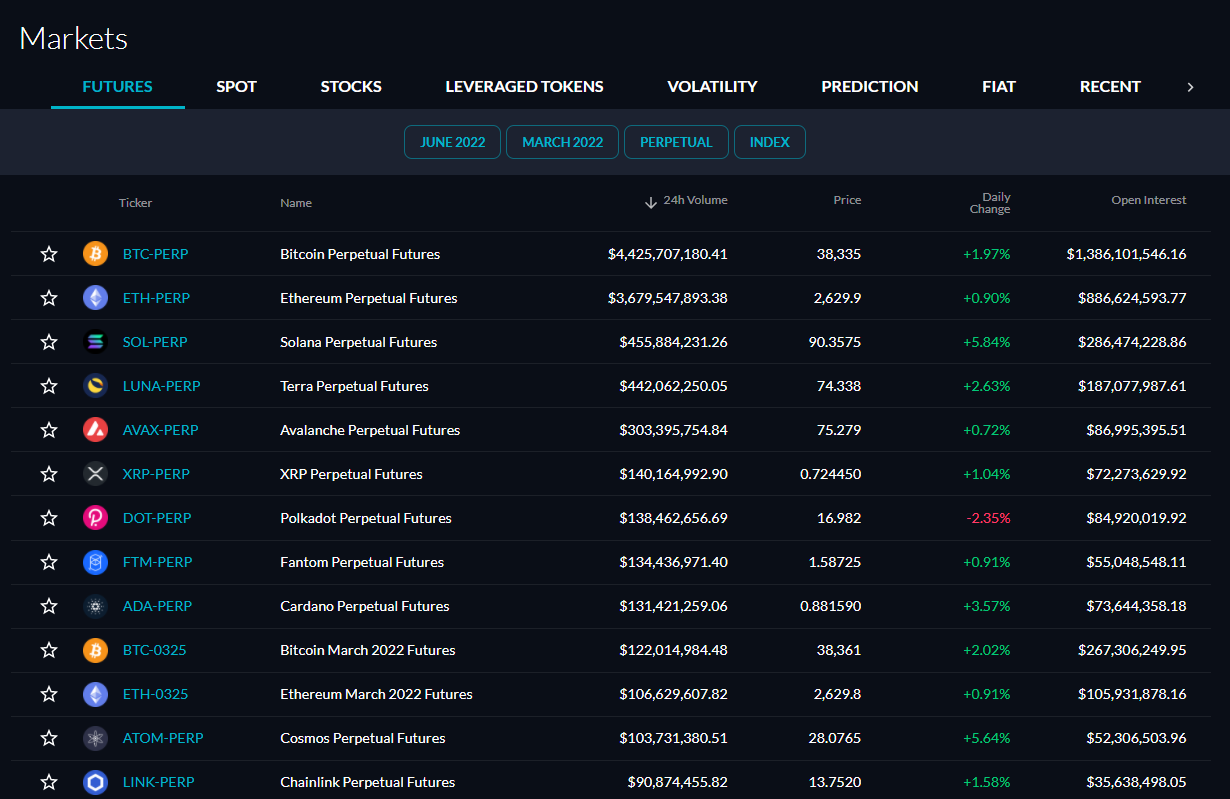Select the LEVERAGED TOKENS tab
Screen dimensions: 1230x799
[x=524, y=86]
